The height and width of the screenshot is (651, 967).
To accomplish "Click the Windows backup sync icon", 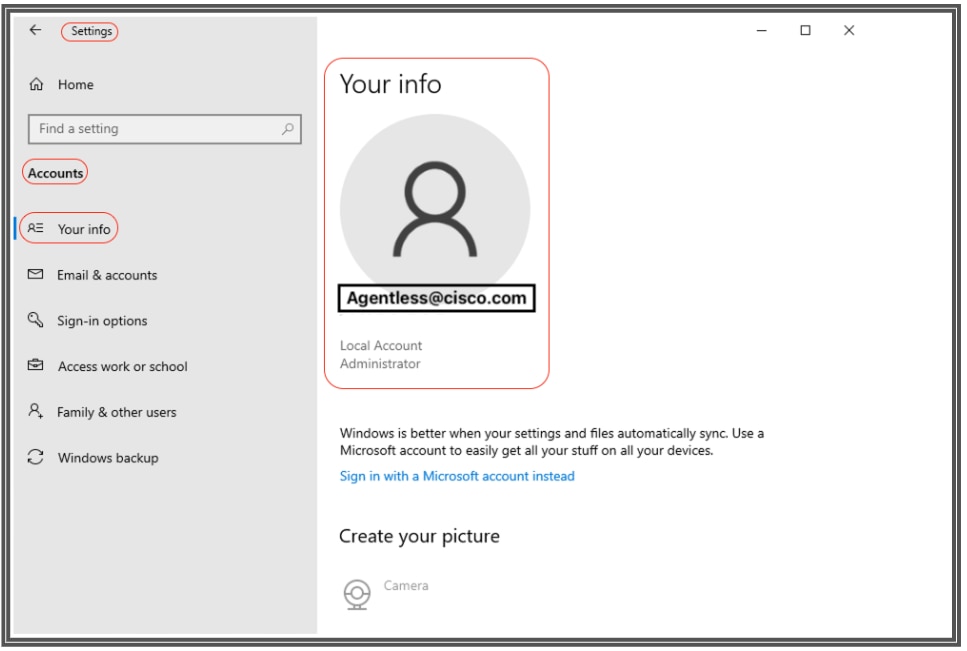I will [36, 457].
